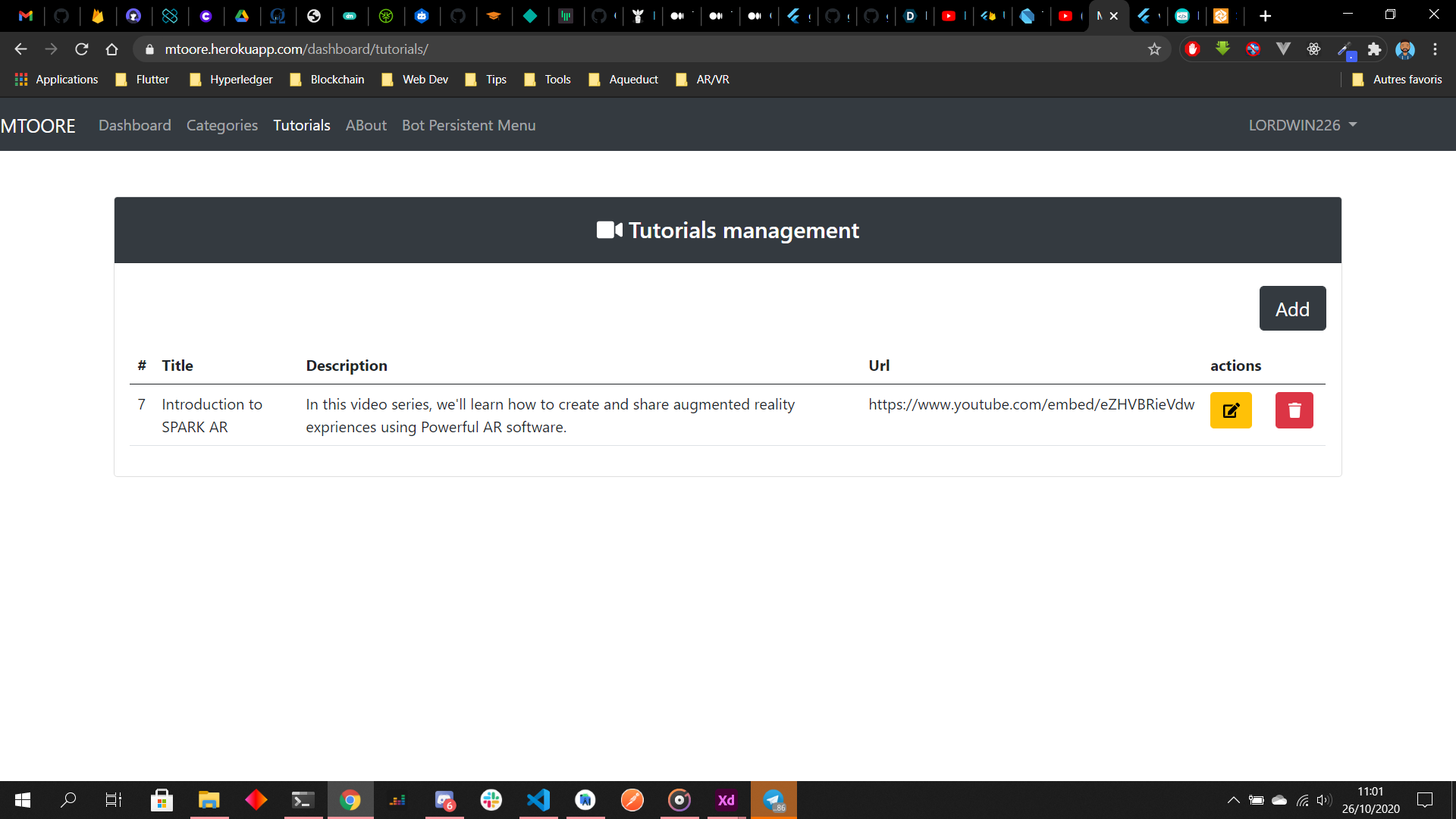Open Chrome extensions puzzle icon
This screenshot has width=1456, height=819.
(1374, 49)
